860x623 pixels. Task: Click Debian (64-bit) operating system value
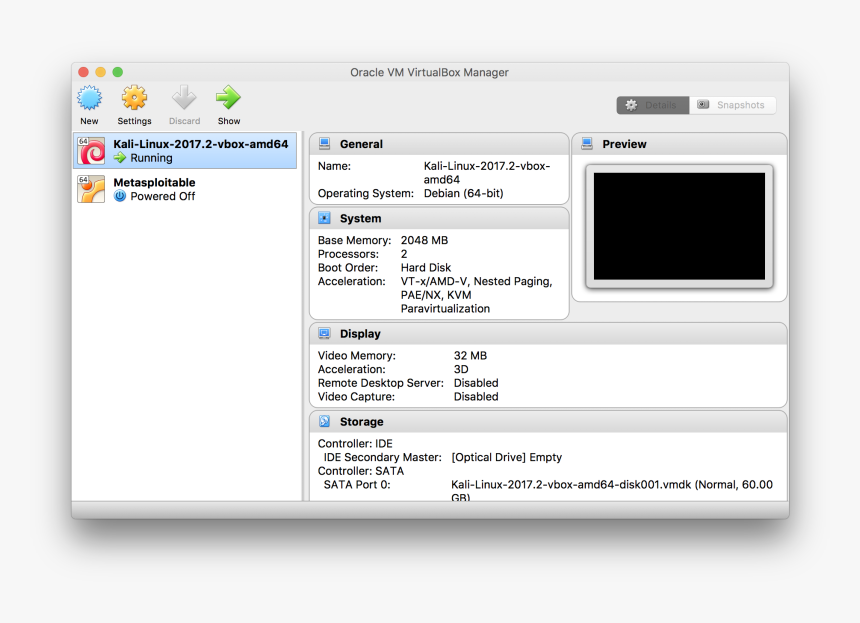tap(463, 193)
